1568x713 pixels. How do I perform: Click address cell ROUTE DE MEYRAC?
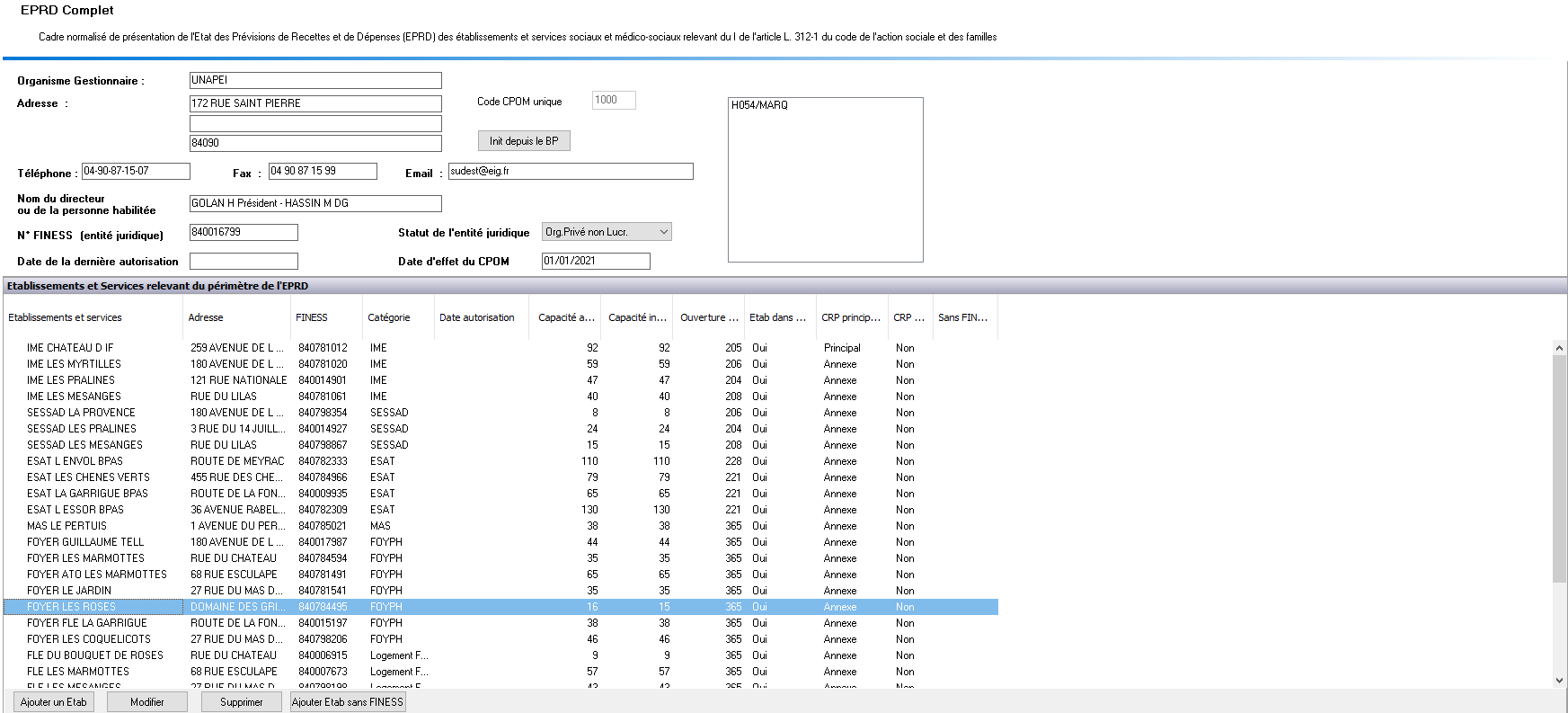tap(237, 461)
